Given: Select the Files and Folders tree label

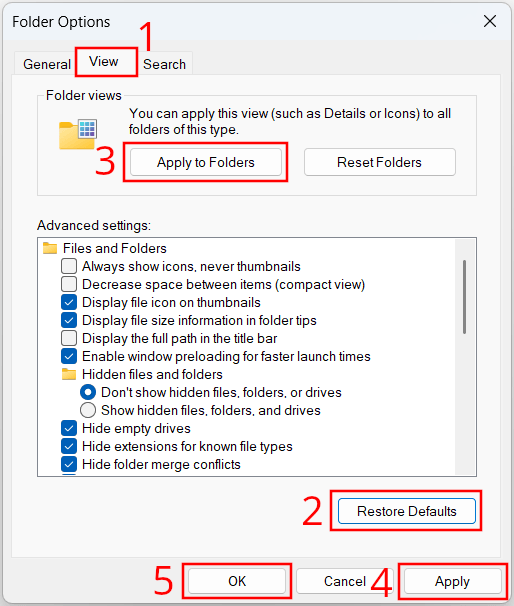Looking at the screenshot, I should point(115,248).
